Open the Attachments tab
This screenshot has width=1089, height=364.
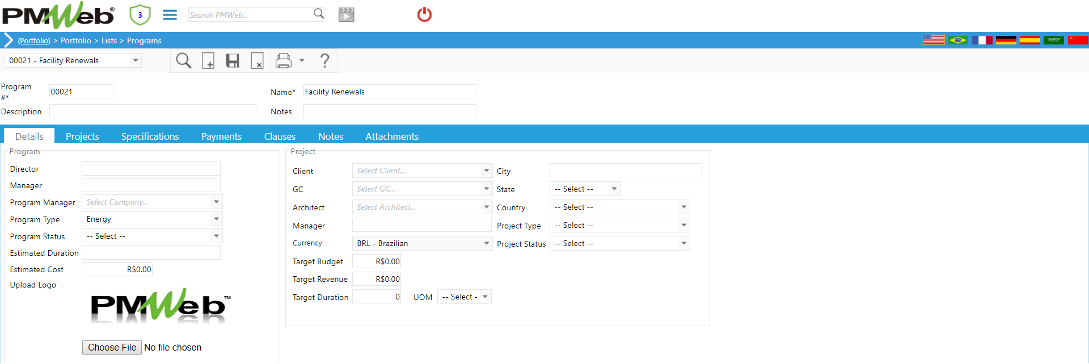tap(392, 136)
